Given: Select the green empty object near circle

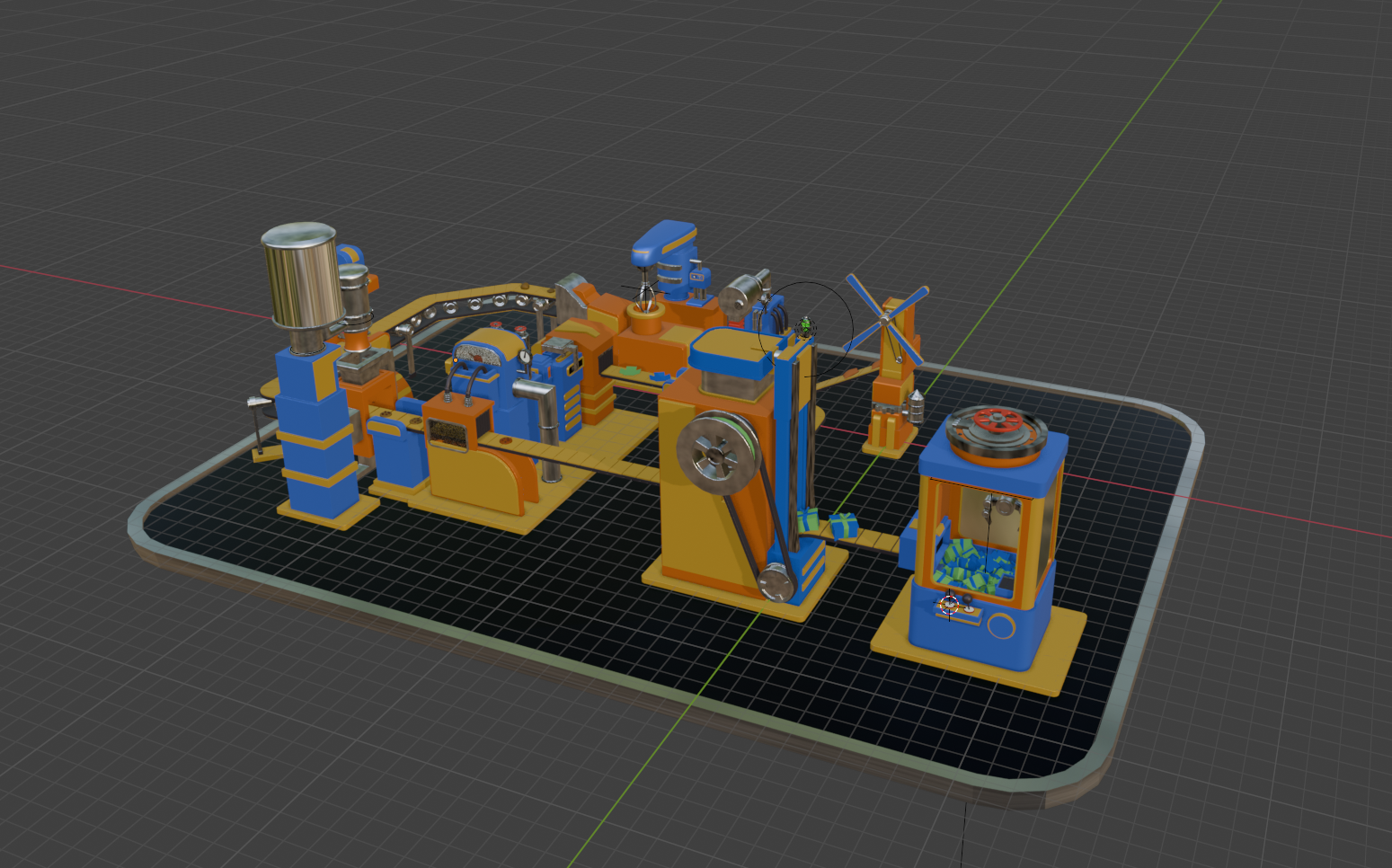Looking at the screenshot, I should 806,327.
